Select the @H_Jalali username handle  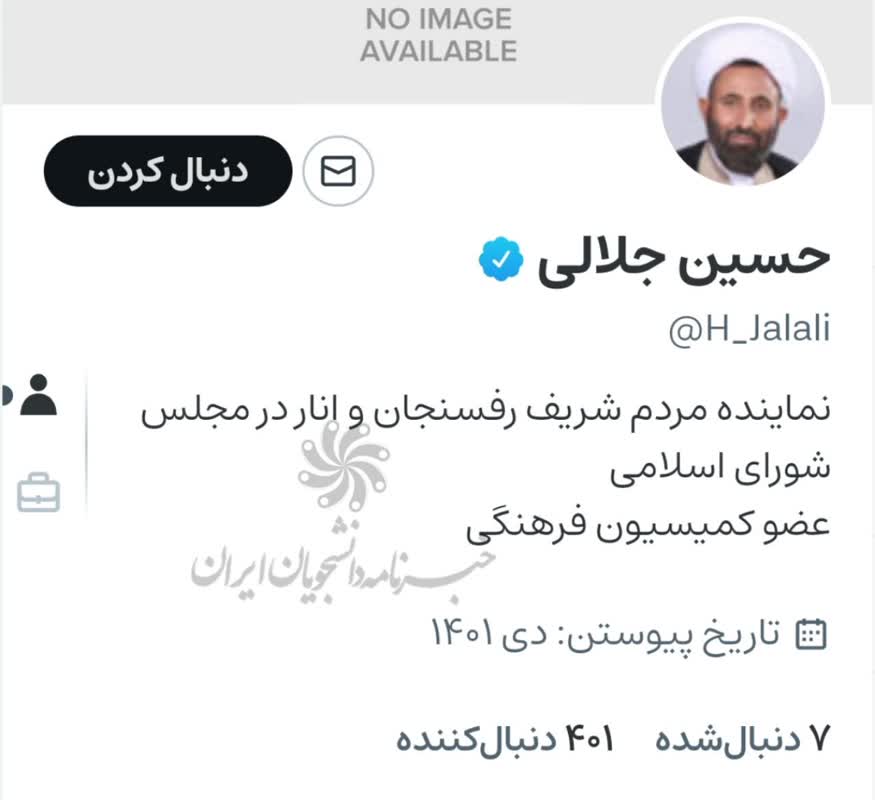[x=749, y=329]
